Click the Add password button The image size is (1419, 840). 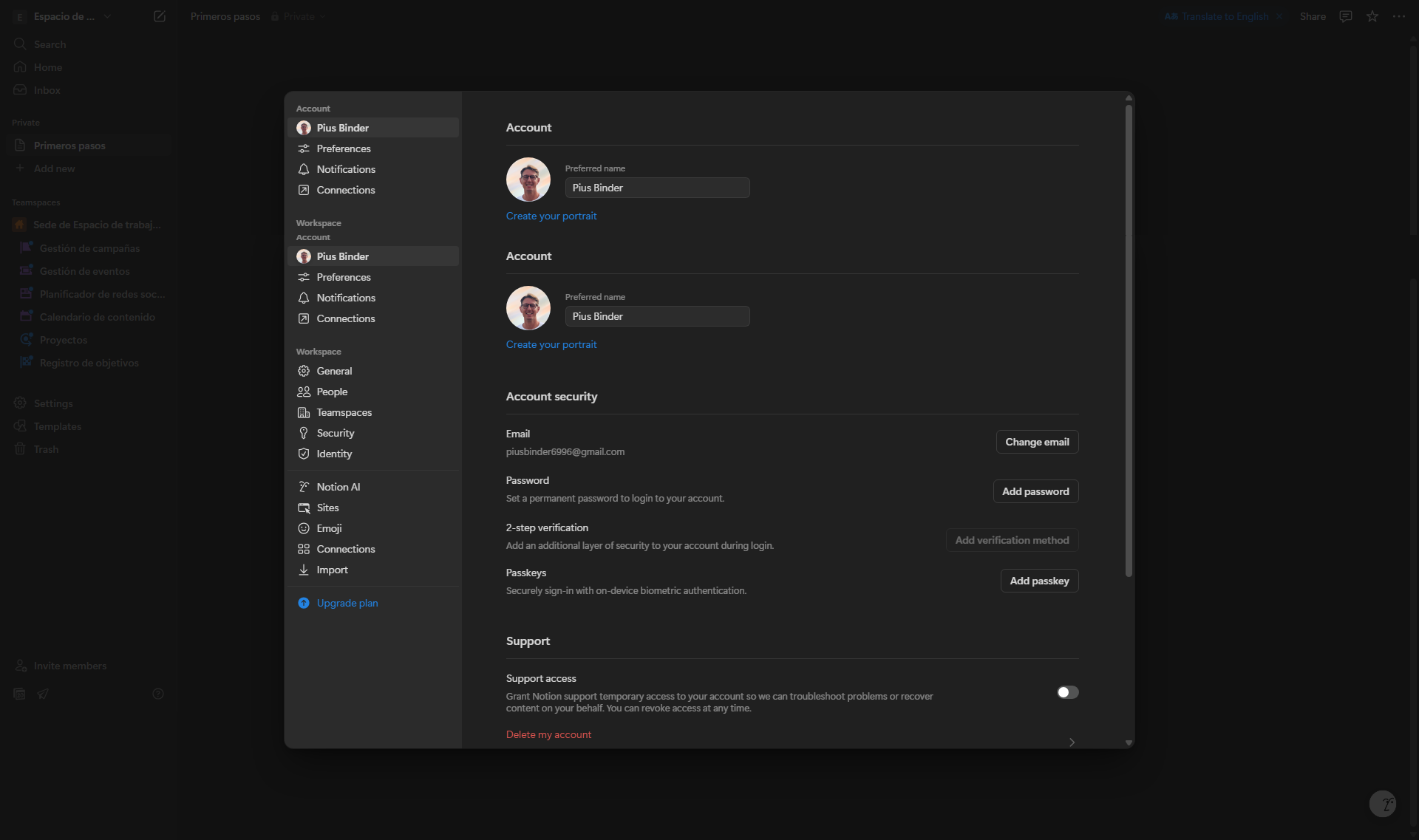[1035, 491]
